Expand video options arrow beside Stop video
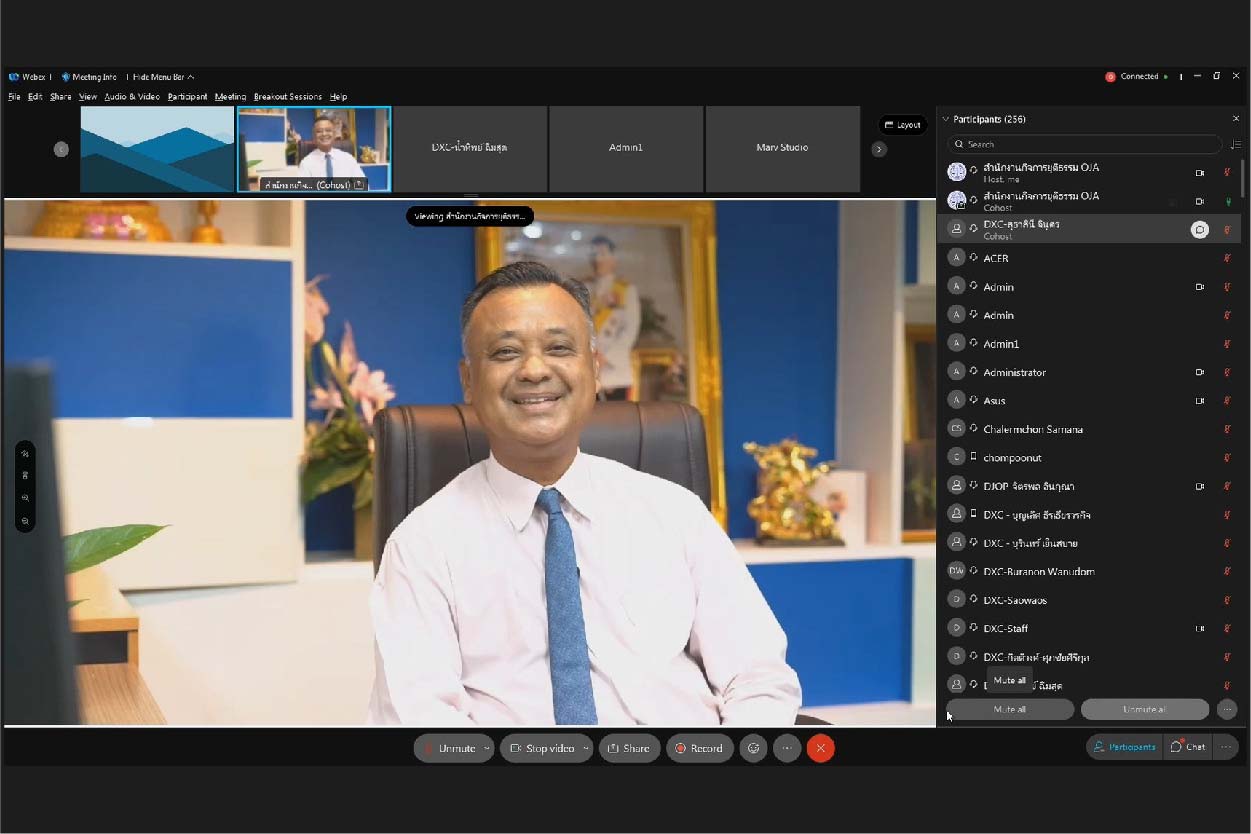 pos(586,748)
